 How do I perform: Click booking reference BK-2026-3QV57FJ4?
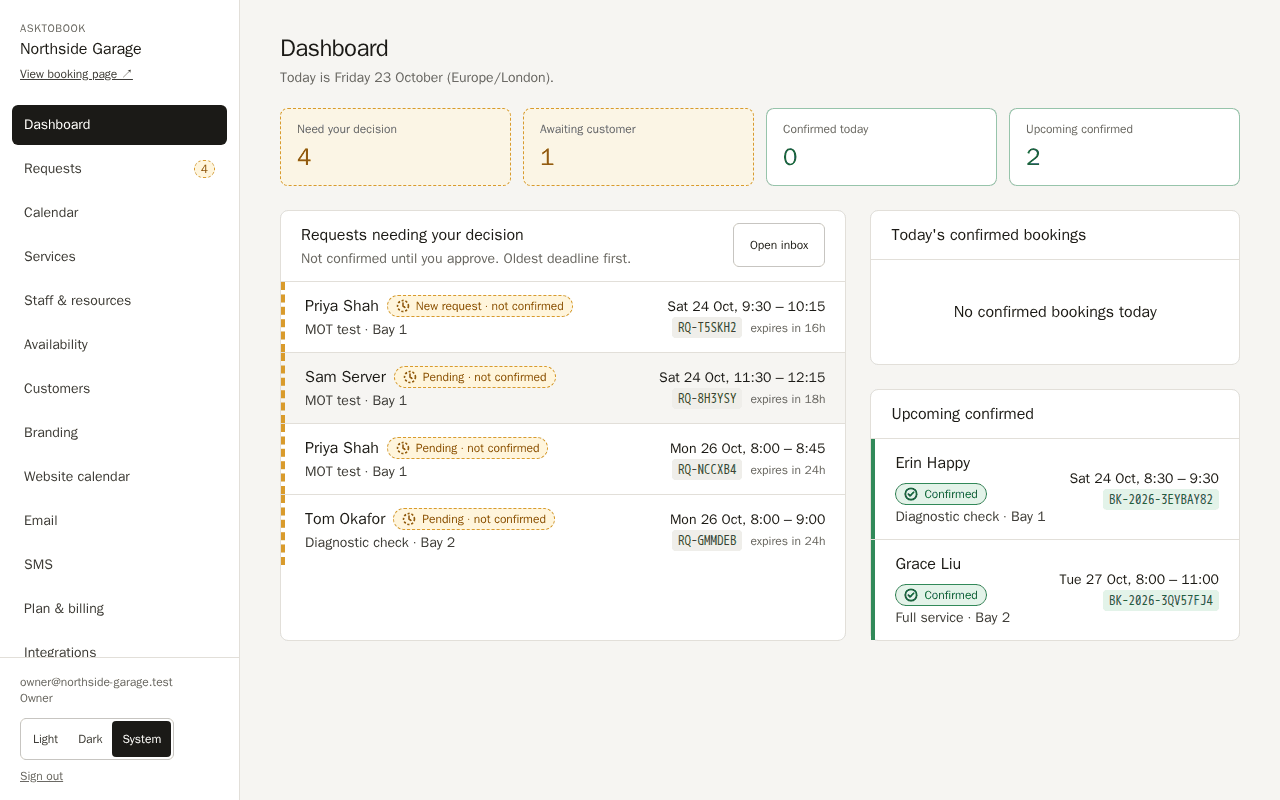tap(1161, 601)
